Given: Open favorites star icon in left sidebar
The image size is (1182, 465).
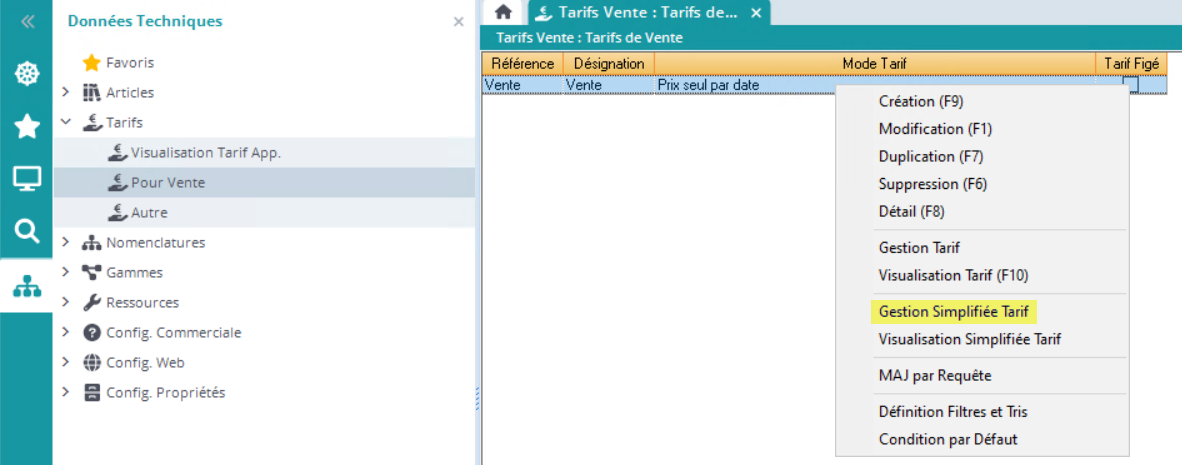Looking at the screenshot, I should (x=26, y=126).
